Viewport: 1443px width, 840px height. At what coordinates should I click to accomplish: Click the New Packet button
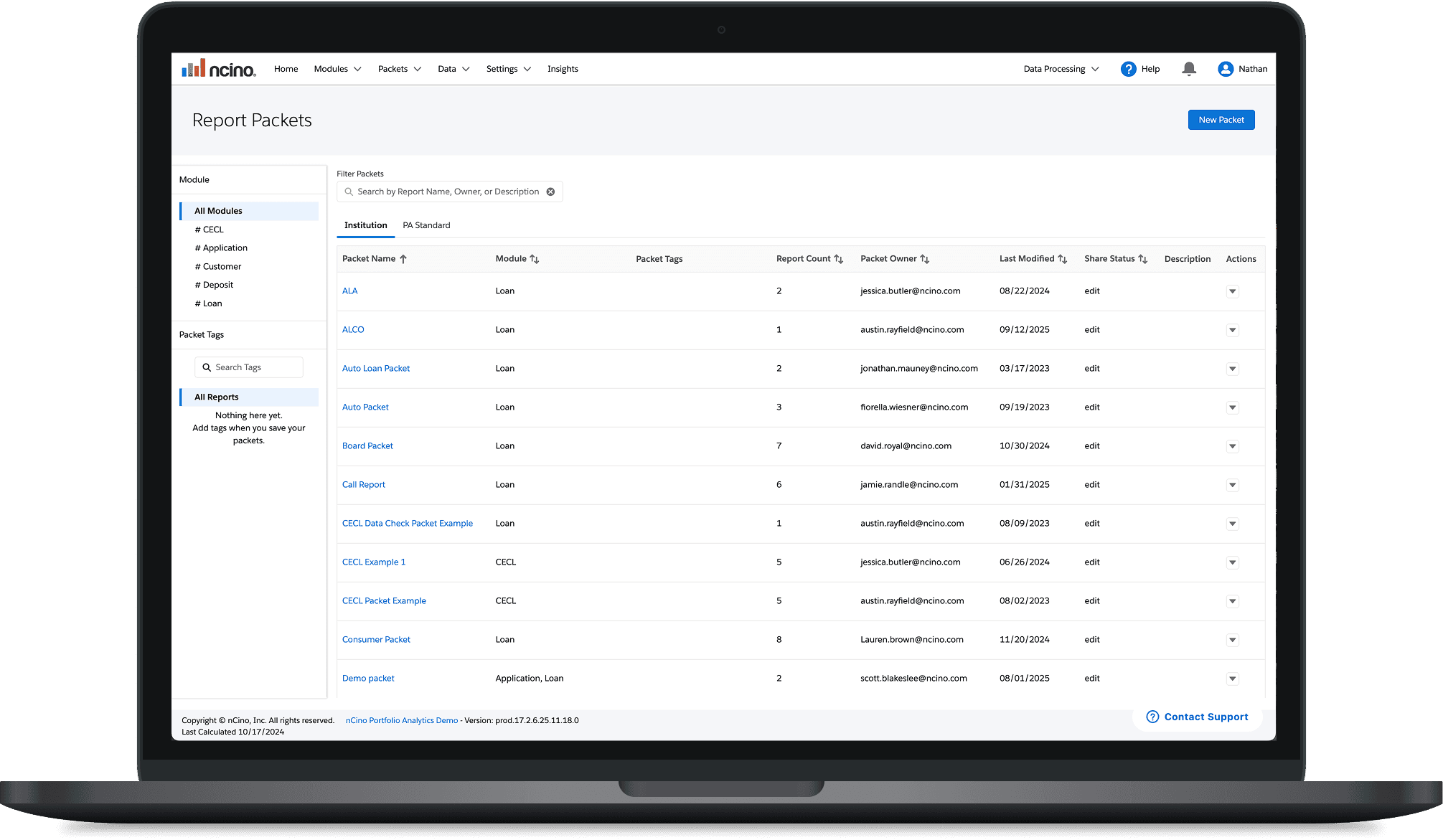[1221, 120]
